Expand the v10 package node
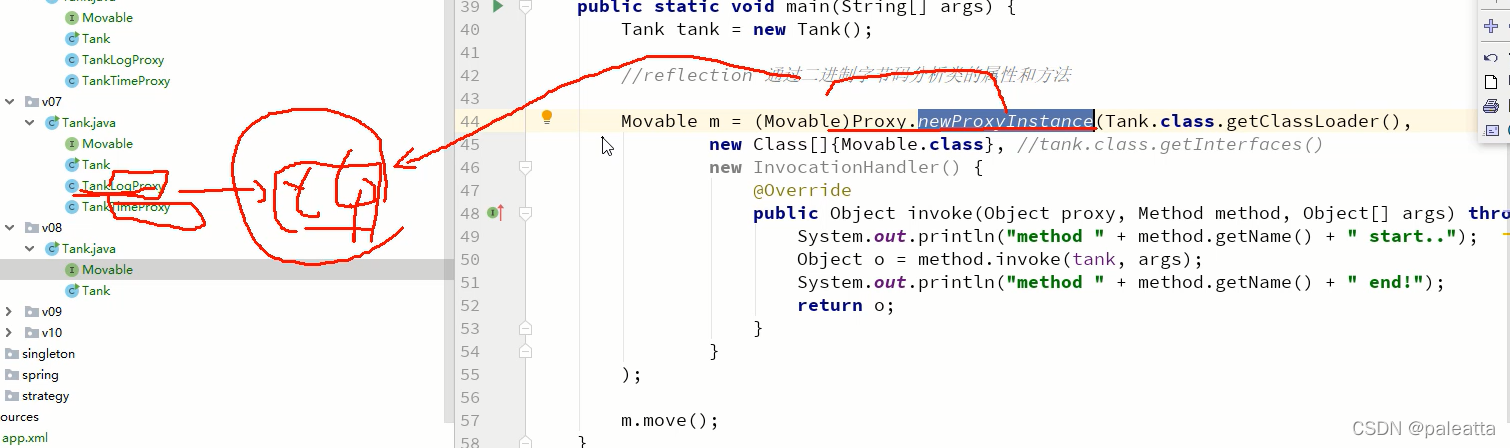1510x448 pixels. click(x=10, y=332)
